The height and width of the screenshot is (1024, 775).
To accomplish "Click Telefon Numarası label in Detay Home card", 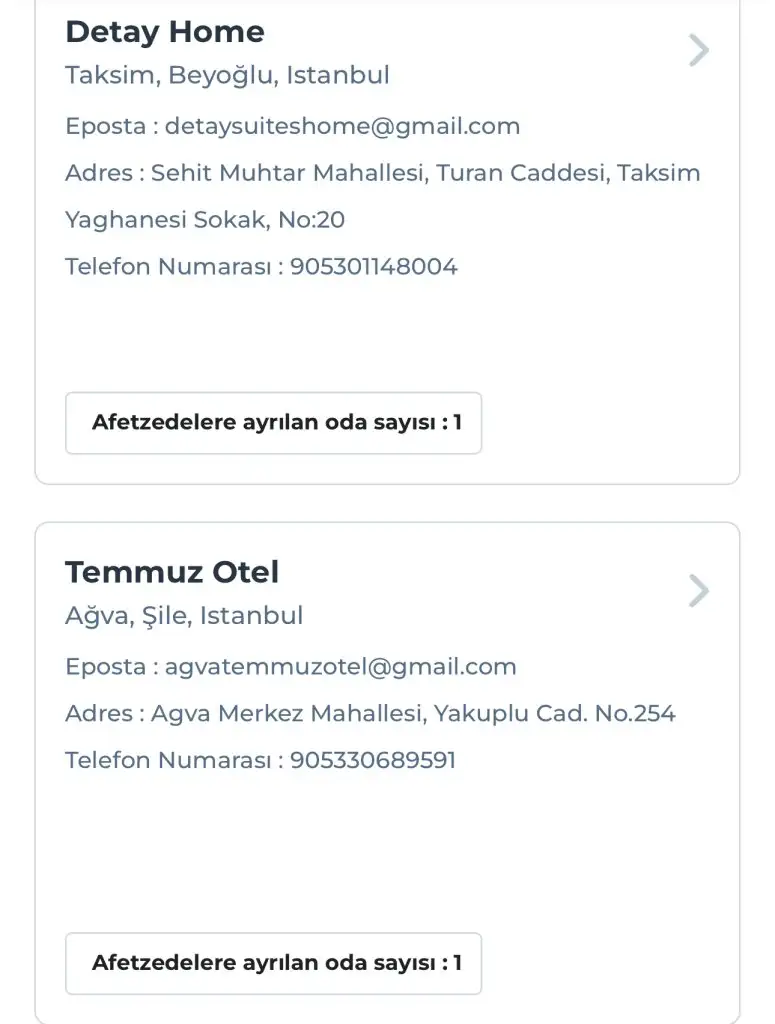I will 168,267.
